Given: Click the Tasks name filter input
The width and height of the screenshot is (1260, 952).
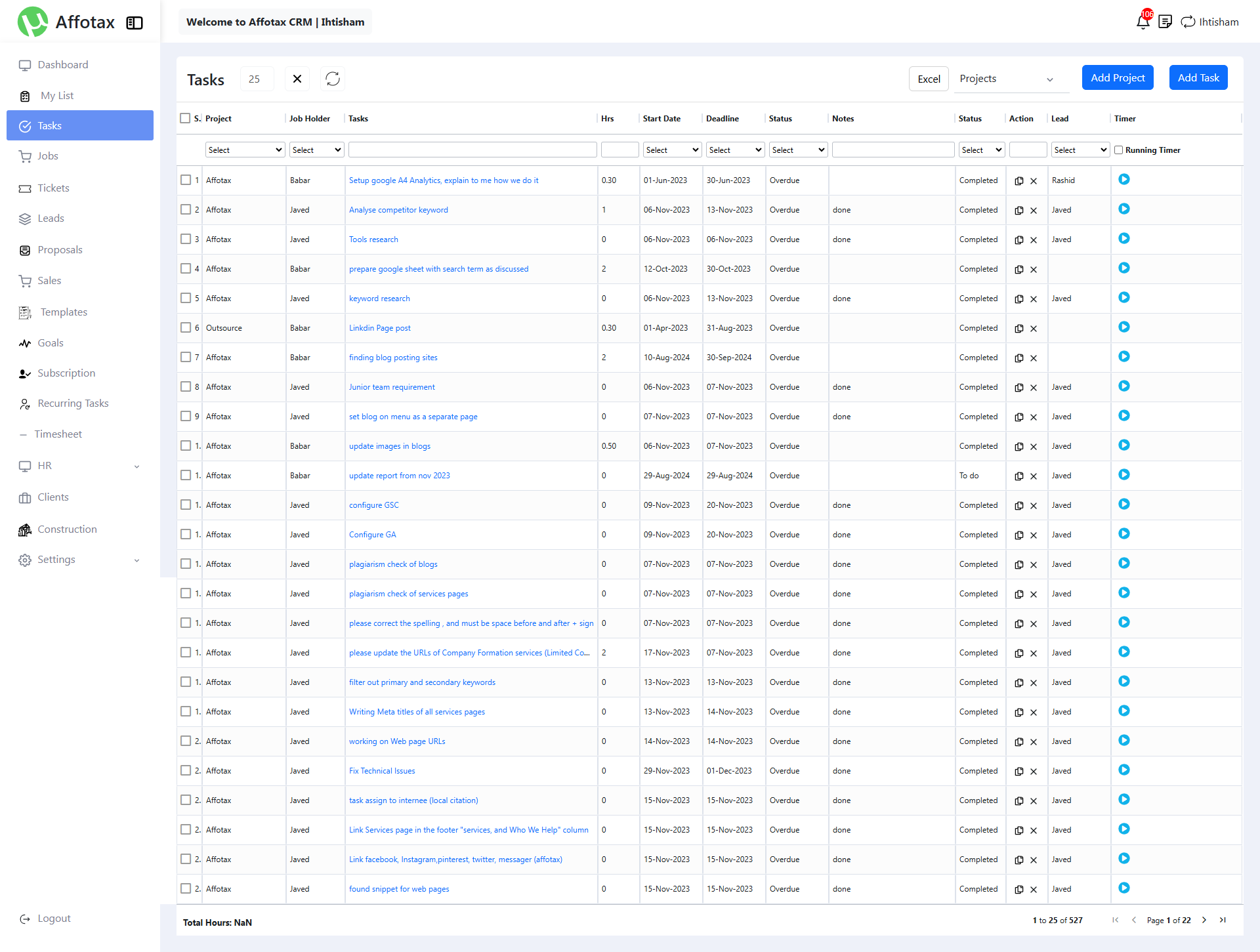Looking at the screenshot, I should click(x=472, y=150).
